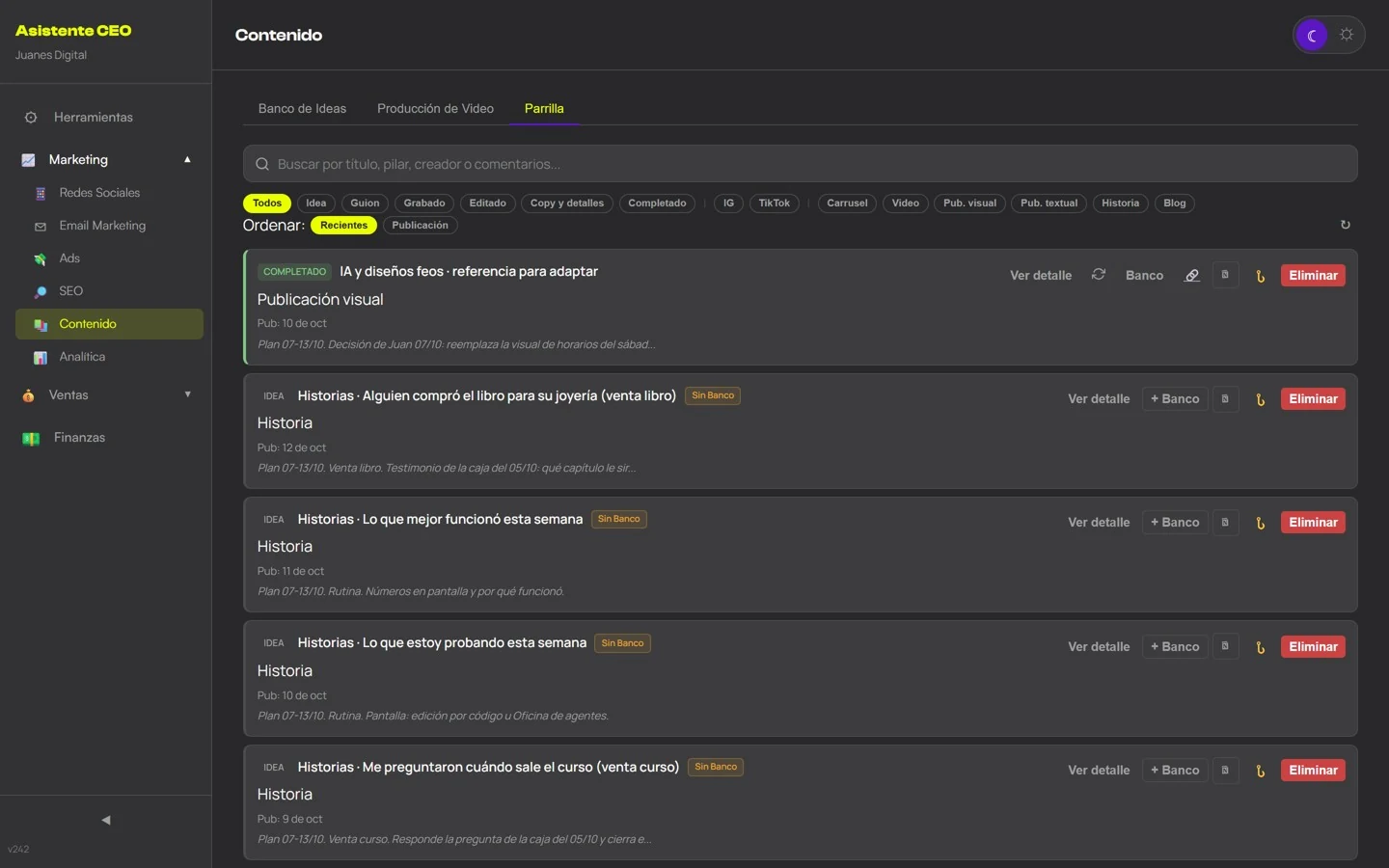Viewport: 1389px width, 868px height.
Task: Delete the 'IA y diseños feos' entry
Action: coord(1313,275)
